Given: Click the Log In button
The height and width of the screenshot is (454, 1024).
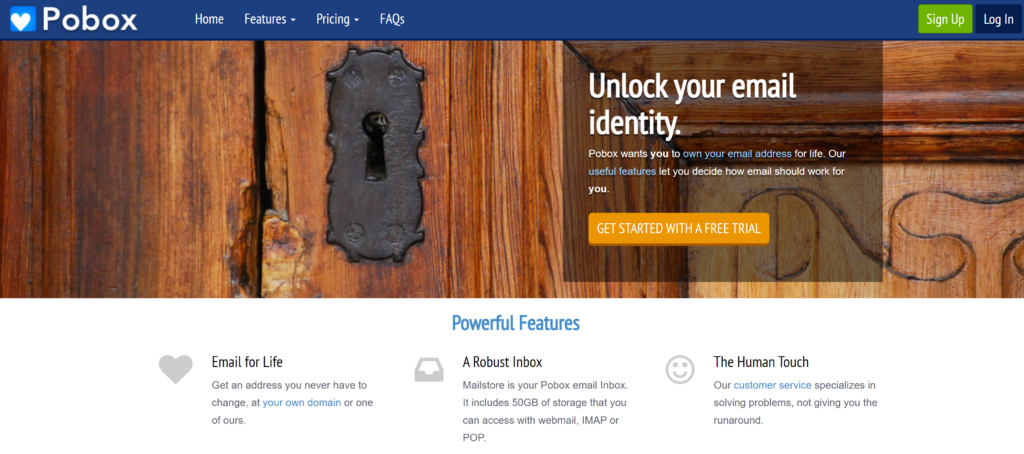Looking at the screenshot, I should tap(998, 19).
